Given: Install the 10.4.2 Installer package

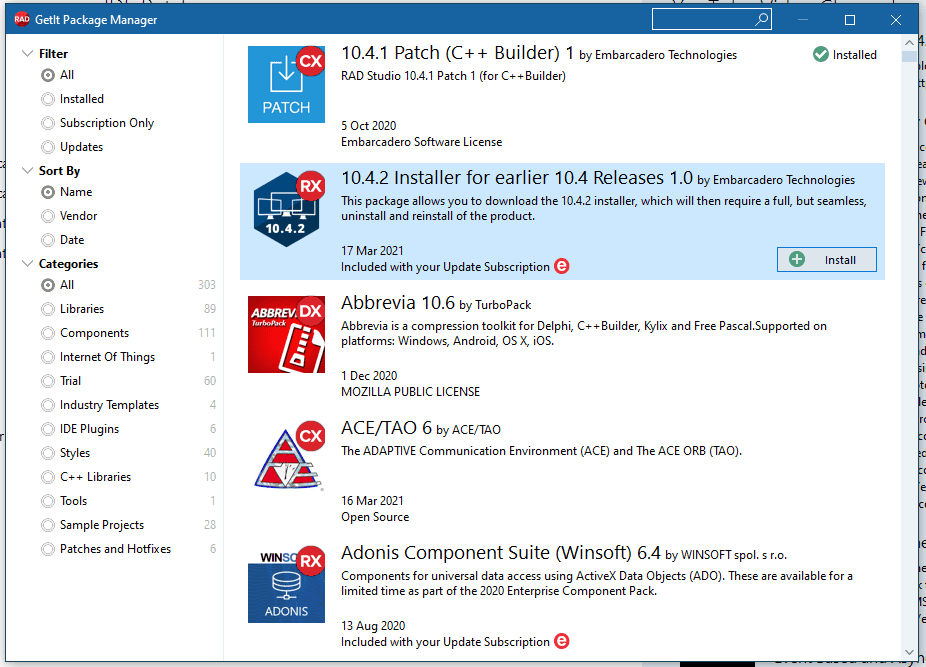Looking at the screenshot, I should point(826,259).
